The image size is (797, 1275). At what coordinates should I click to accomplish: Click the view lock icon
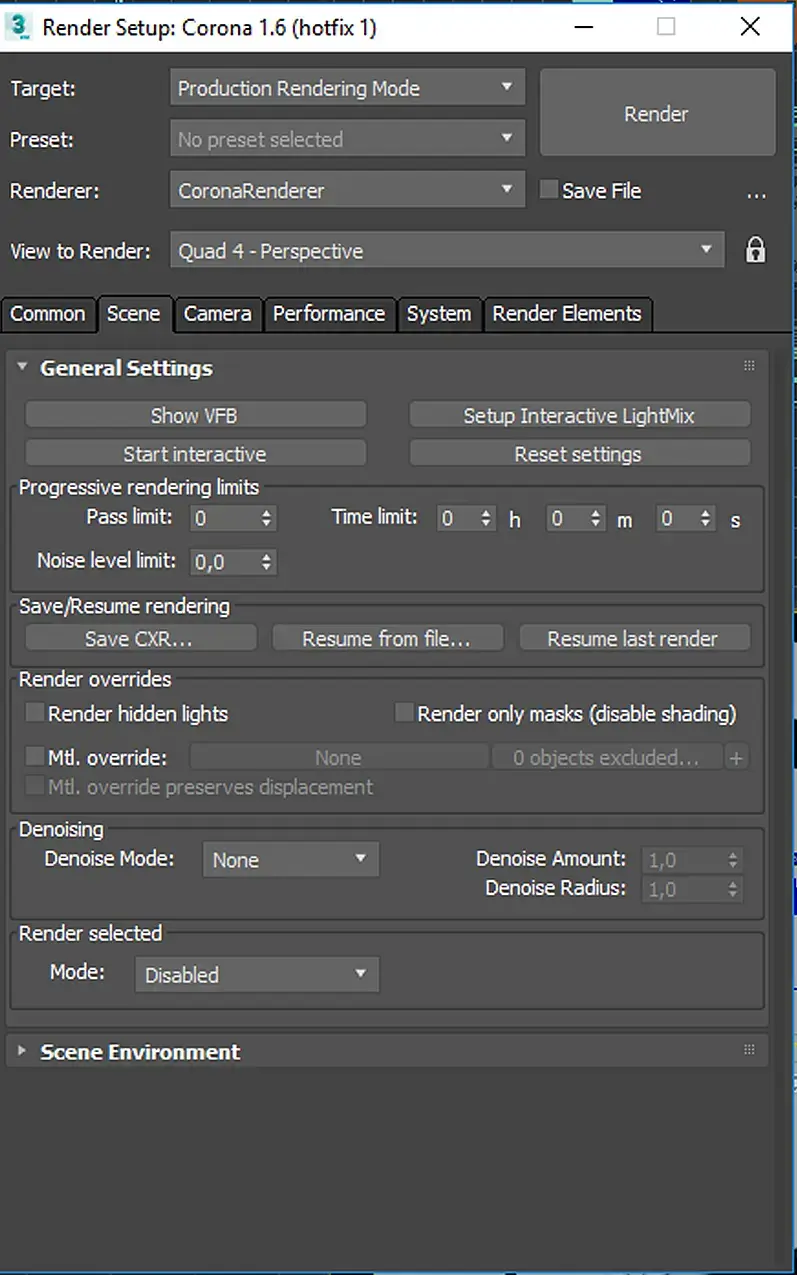tap(755, 250)
